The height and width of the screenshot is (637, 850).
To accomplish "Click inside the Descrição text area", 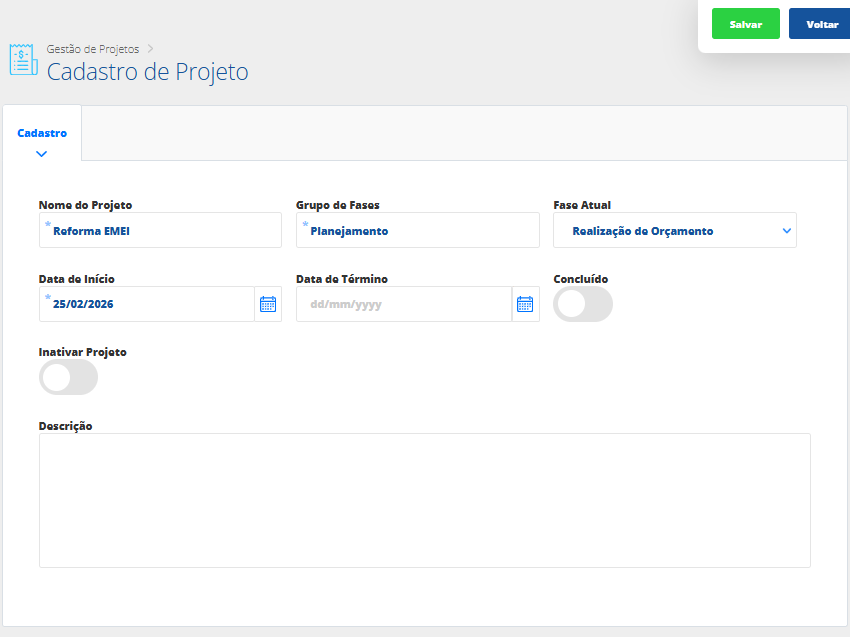I will pyautogui.click(x=424, y=500).
